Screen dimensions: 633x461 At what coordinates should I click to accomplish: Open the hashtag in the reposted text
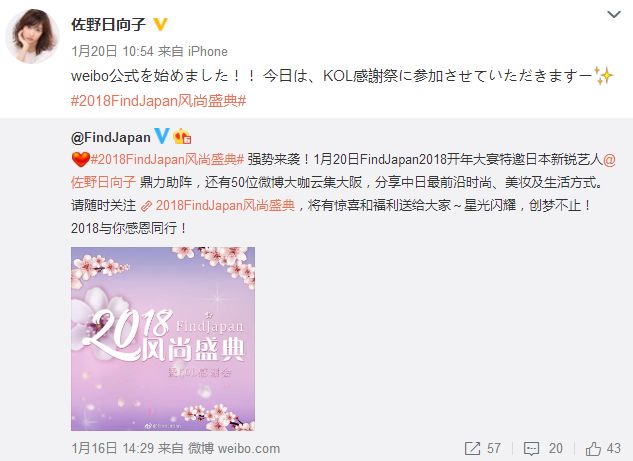(x=167, y=159)
